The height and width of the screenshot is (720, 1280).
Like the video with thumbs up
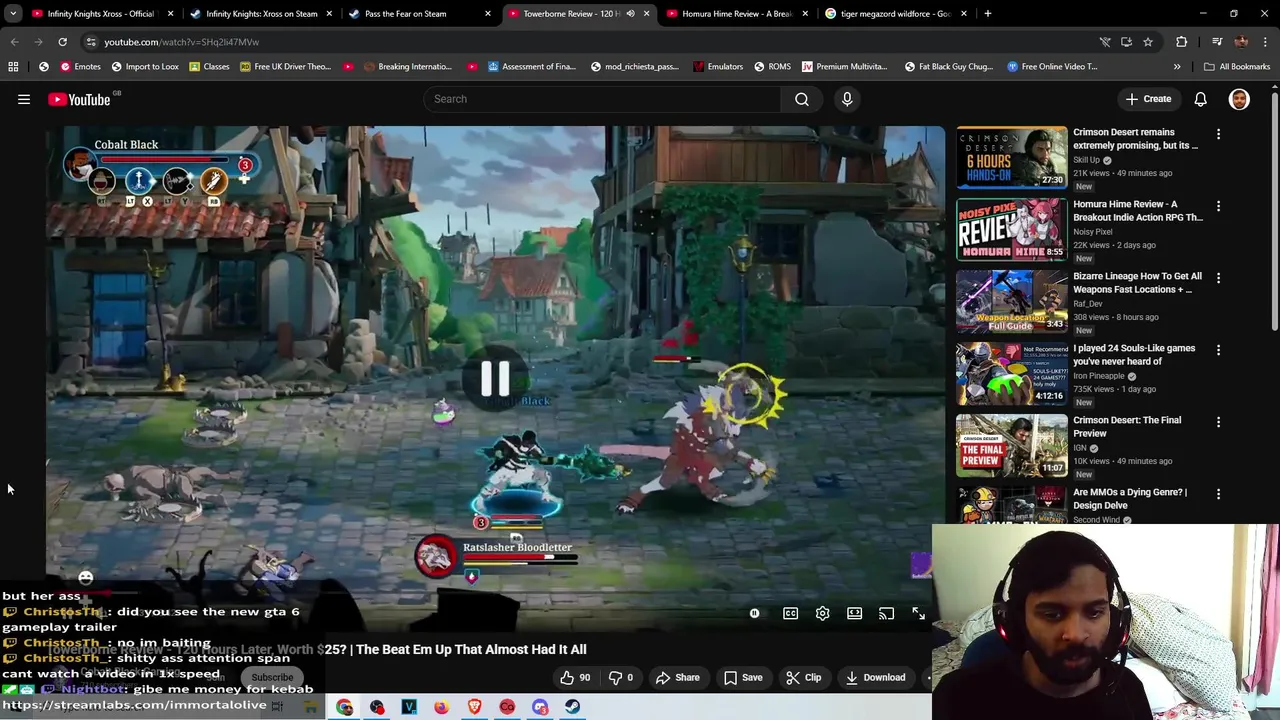(575, 677)
